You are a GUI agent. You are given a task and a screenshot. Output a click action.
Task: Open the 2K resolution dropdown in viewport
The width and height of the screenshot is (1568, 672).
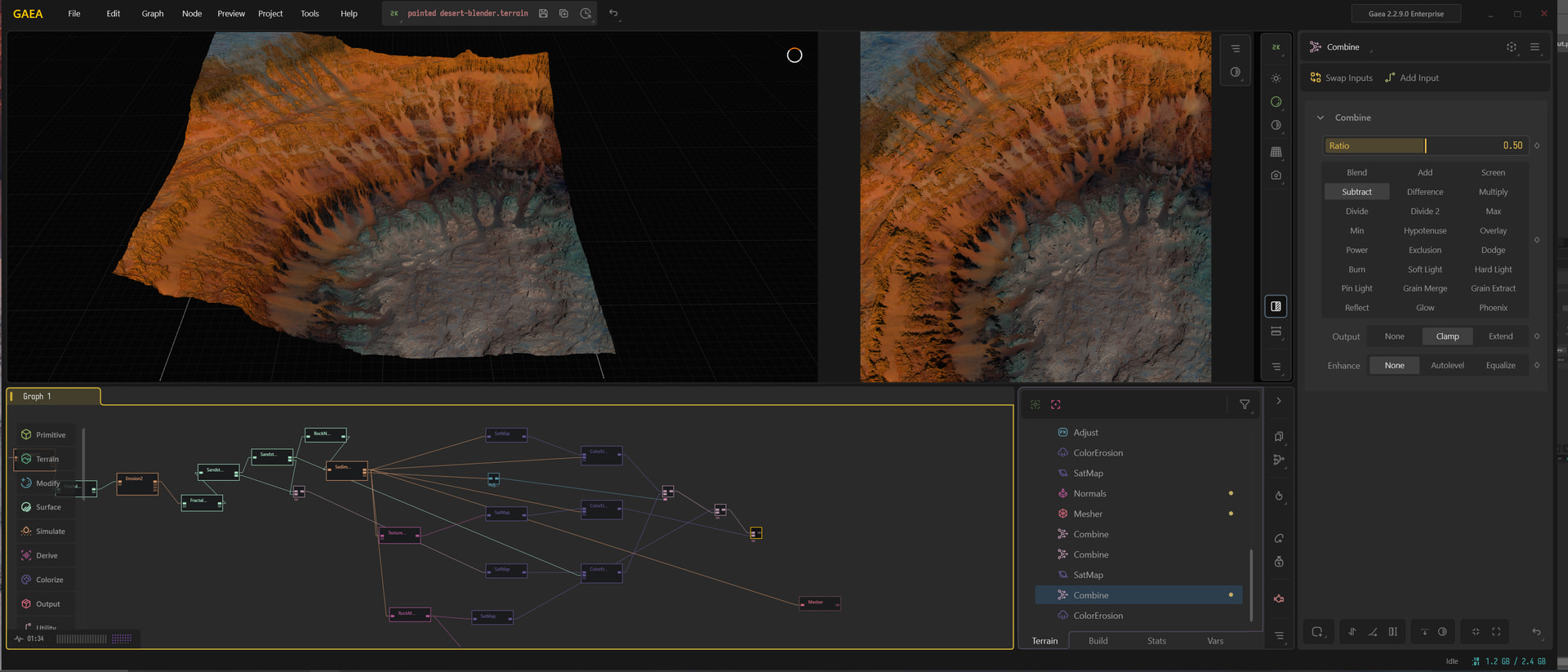(x=1276, y=47)
